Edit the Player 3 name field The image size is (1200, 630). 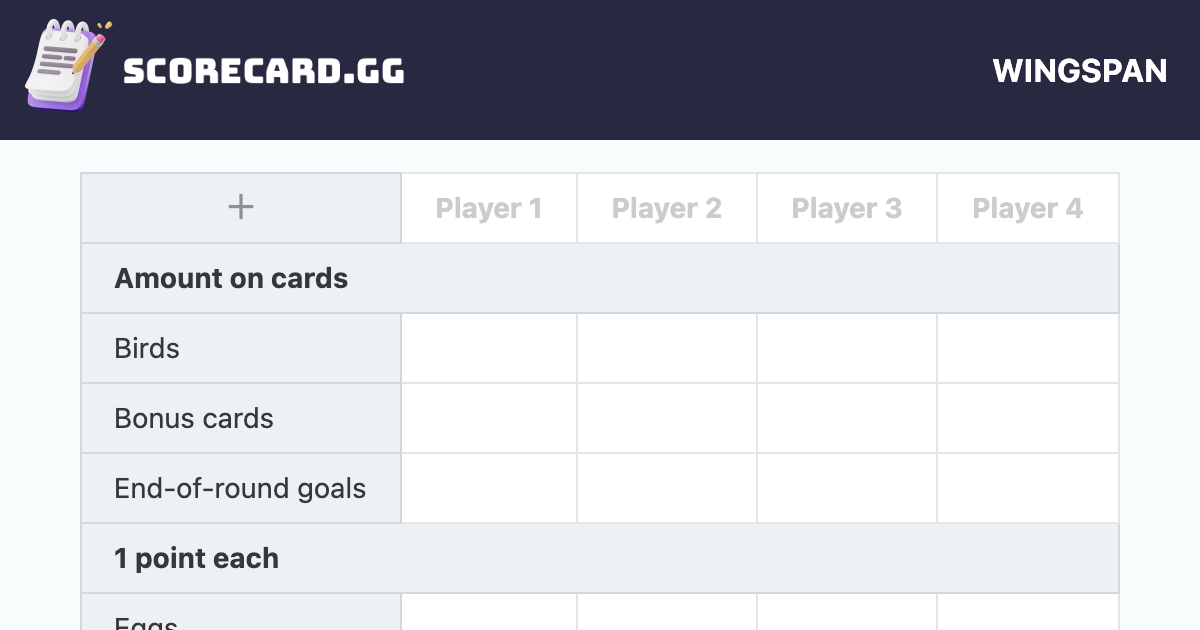point(847,208)
